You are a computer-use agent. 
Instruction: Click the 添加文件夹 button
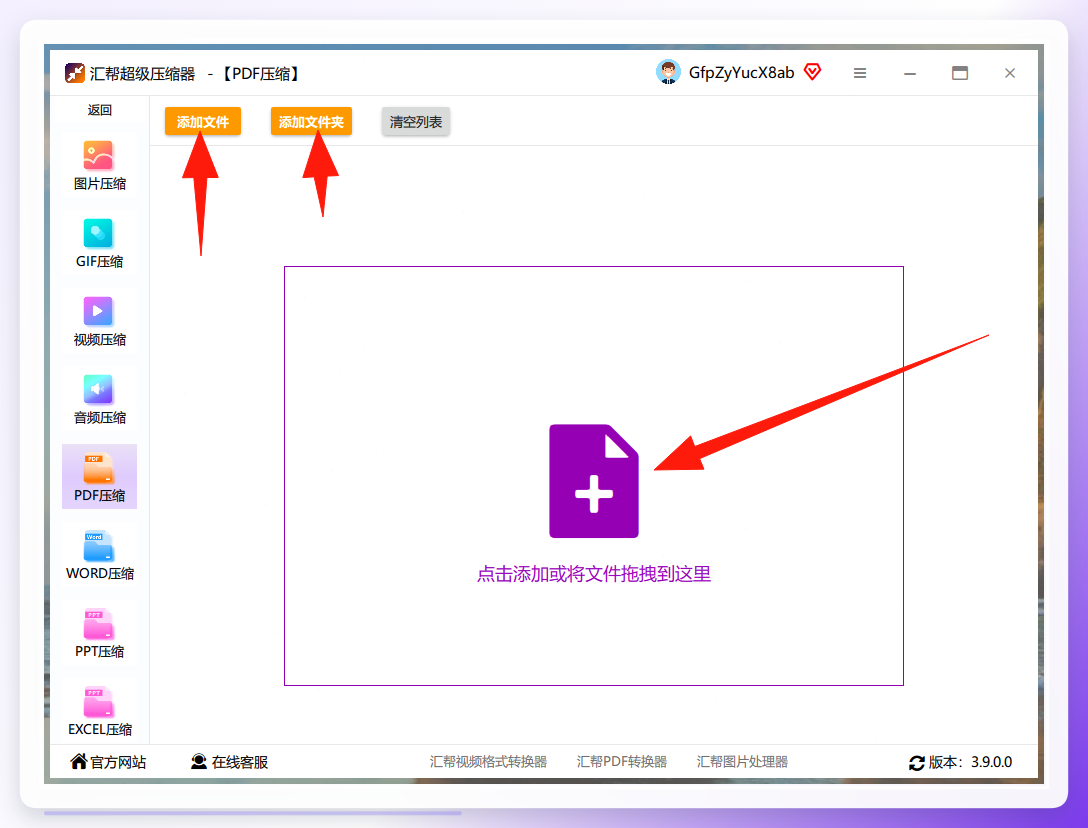click(311, 121)
